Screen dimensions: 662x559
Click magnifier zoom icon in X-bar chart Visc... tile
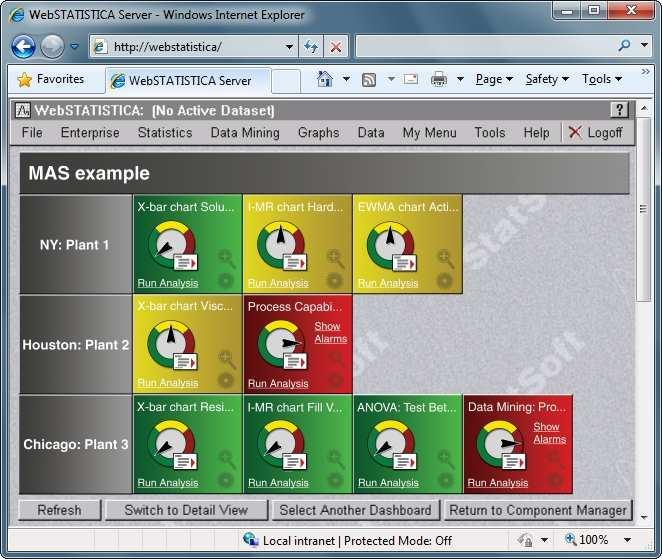click(x=227, y=359)
